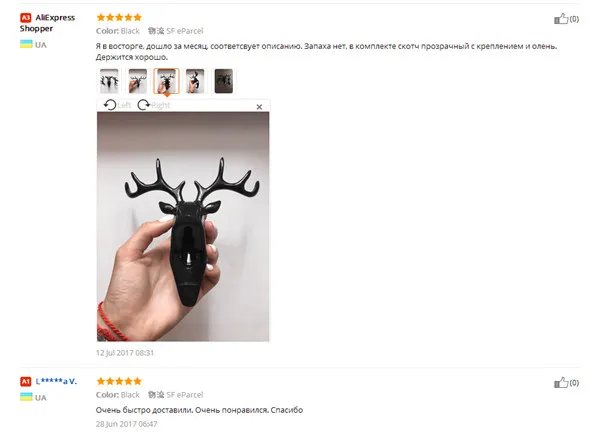
Task: Close the enlarged review photo
Action: 259,107
